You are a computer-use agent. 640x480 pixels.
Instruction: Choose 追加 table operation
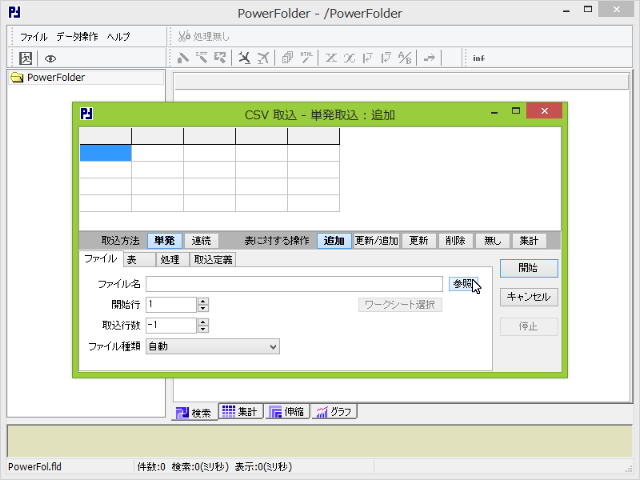tap(334, 240)
